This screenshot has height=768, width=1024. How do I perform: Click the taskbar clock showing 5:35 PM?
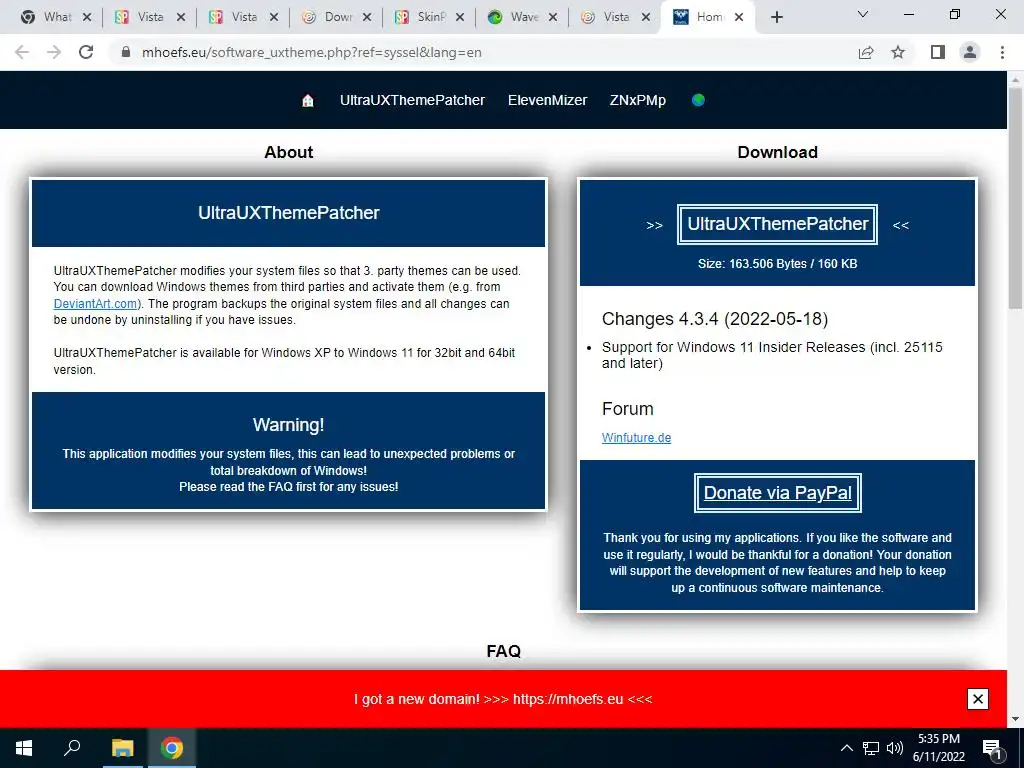(938, 748)
